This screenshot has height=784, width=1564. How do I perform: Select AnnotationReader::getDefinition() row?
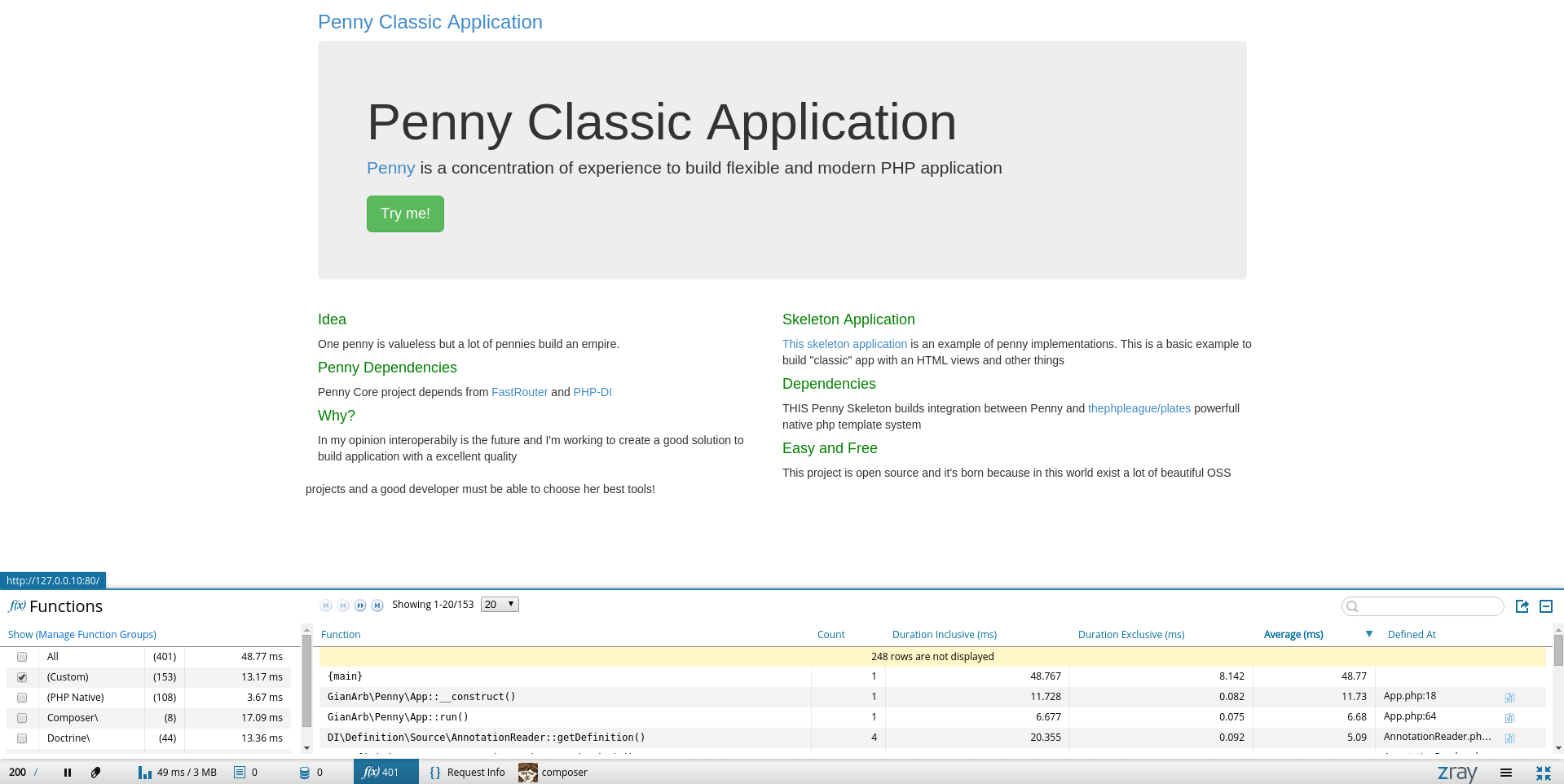[x=932, y=738]
